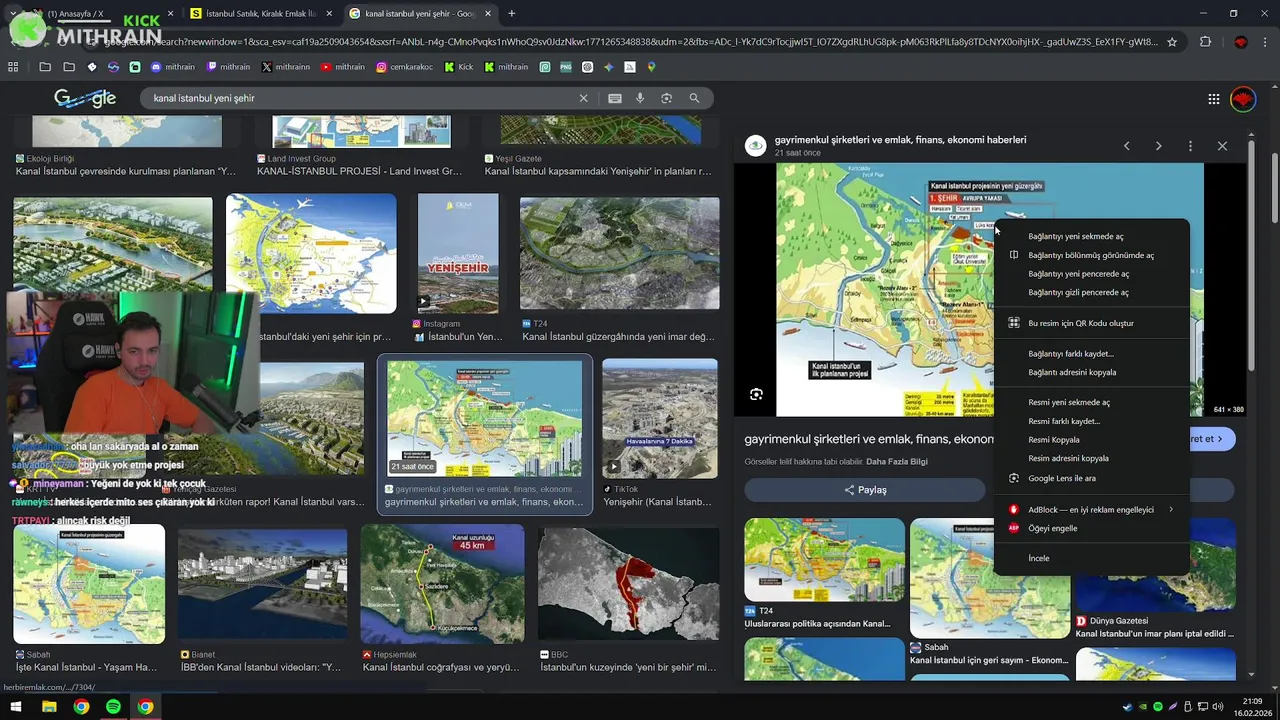Open the T24 Kanal İstanbul güzergâhında result
Viewport: 1280px width, 720px height.
coord(619,337)
